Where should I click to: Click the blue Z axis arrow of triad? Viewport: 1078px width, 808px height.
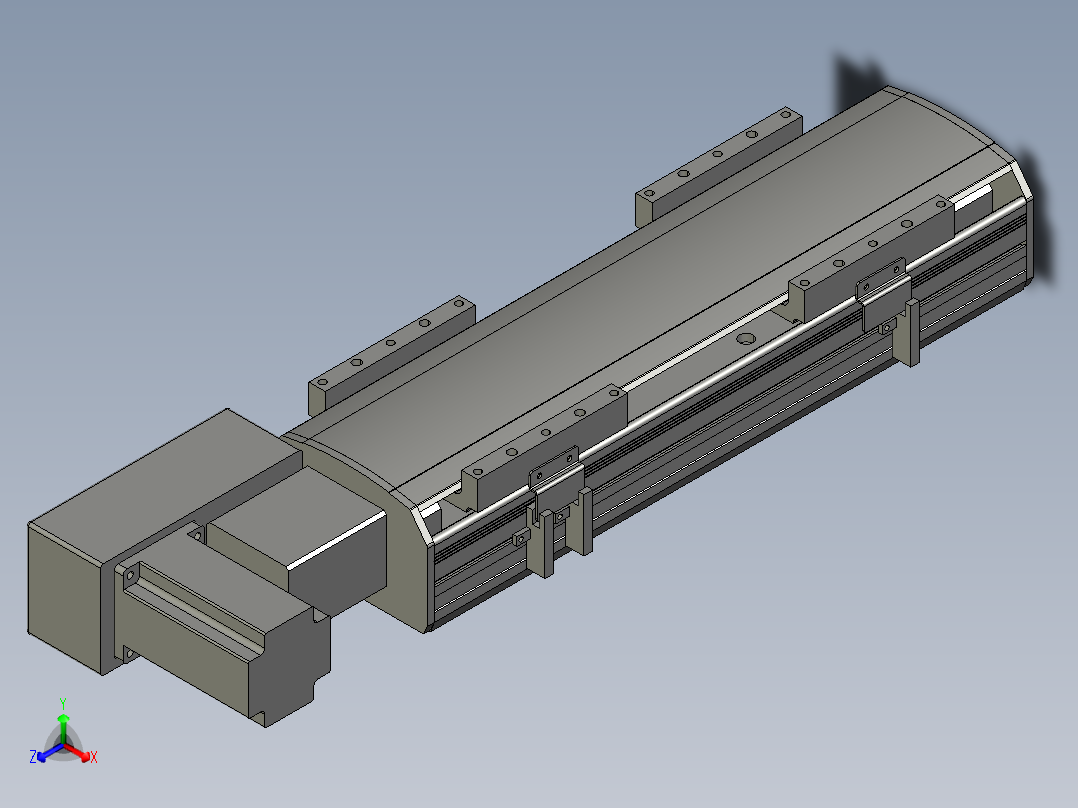(x=48, y=754)
